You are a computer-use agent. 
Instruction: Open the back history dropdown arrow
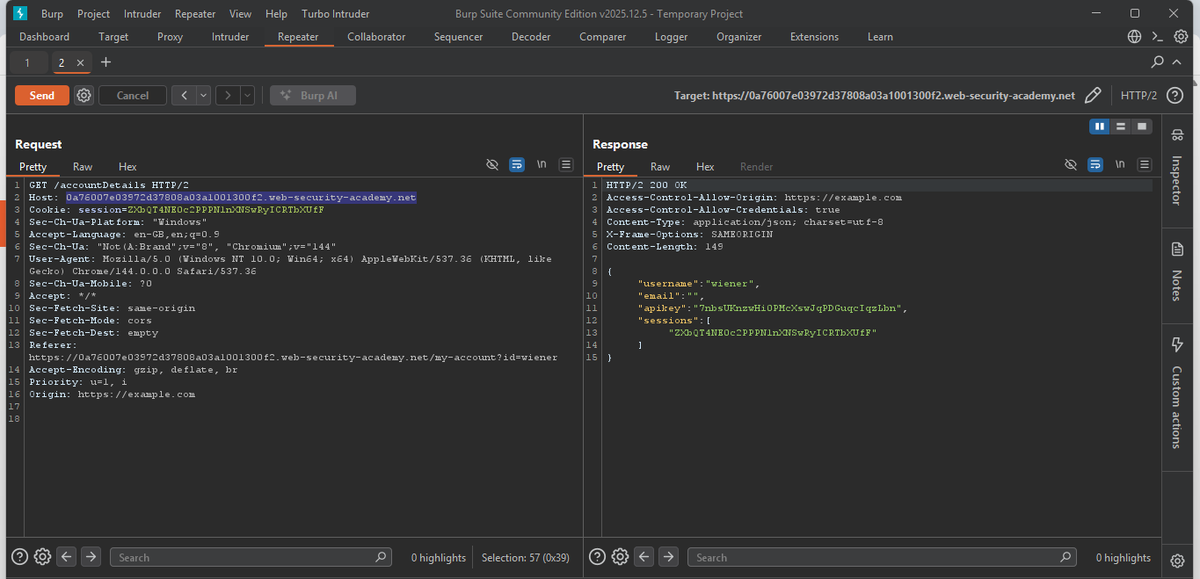[x=204, y=95]
